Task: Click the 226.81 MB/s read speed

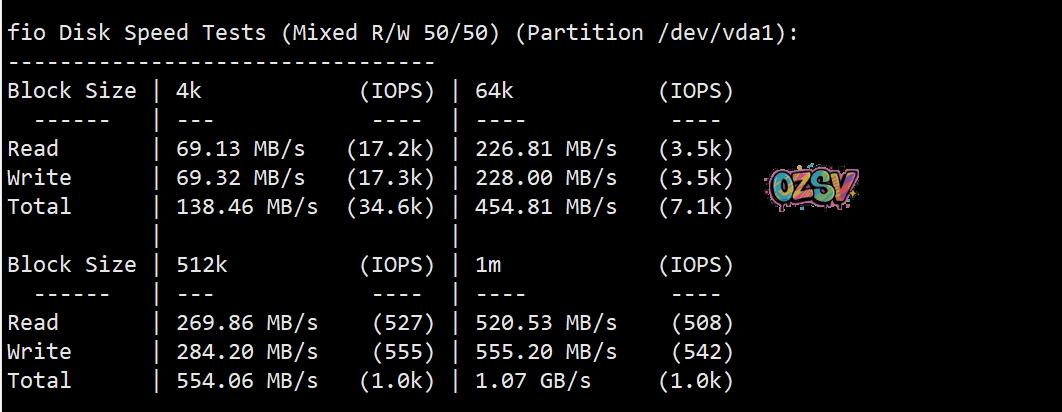Action: point(545,149)
